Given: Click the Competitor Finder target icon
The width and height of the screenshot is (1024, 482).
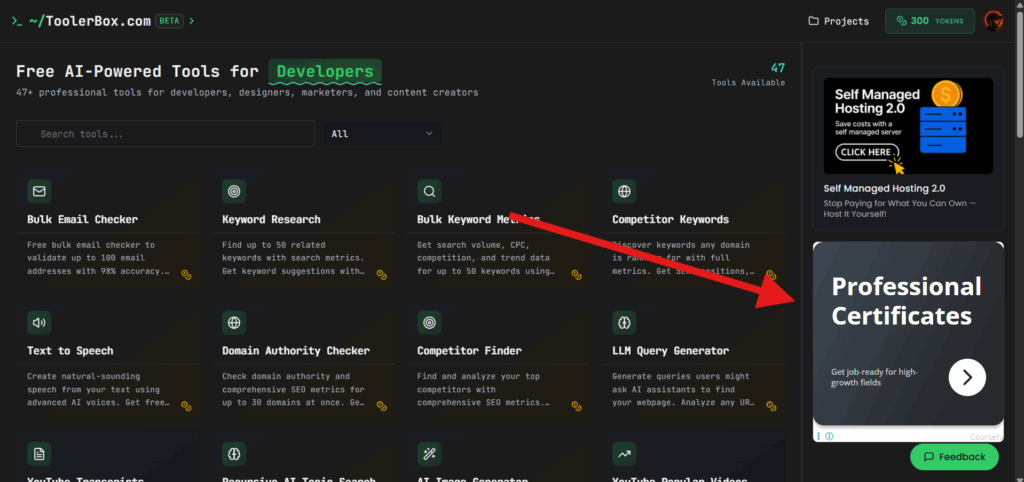Looking at the screenshot, I should 429,323.
